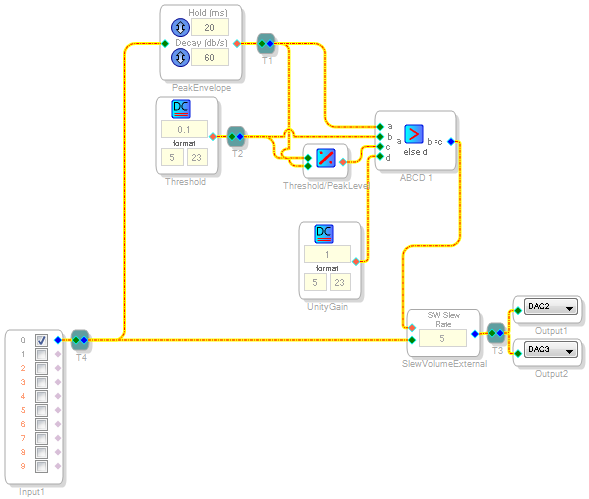
Task: Select the ABCD 1 block label
Action: 416,178
